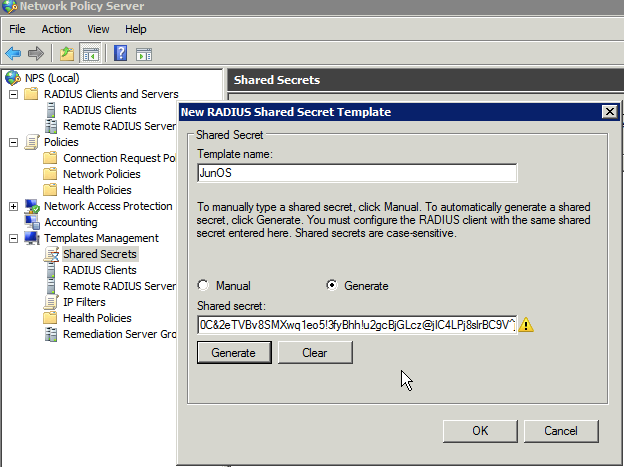Click the Up one level folder icon
This screenshot has height=467, width=624.
(x=66, y=53)
